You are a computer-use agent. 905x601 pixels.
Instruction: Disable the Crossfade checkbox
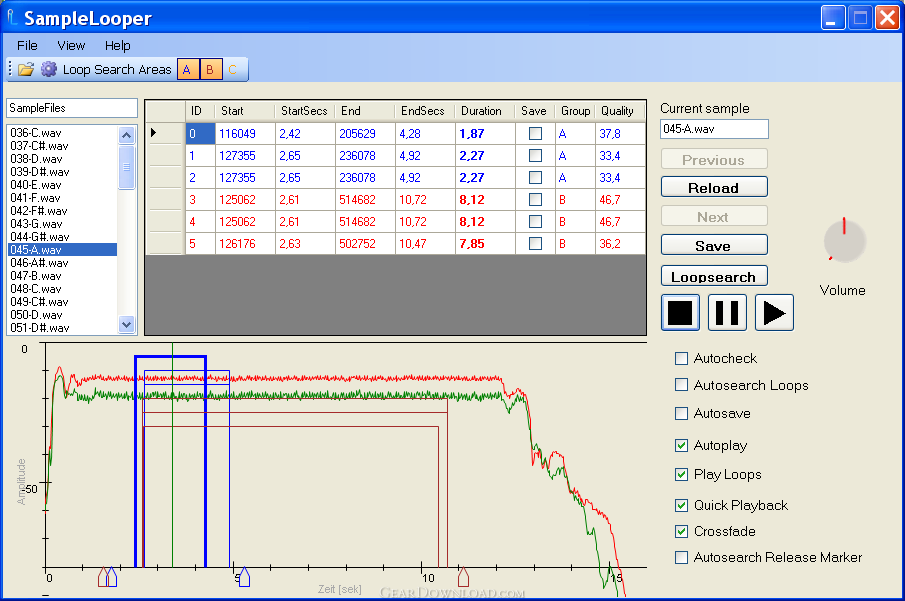pos(682,531)
